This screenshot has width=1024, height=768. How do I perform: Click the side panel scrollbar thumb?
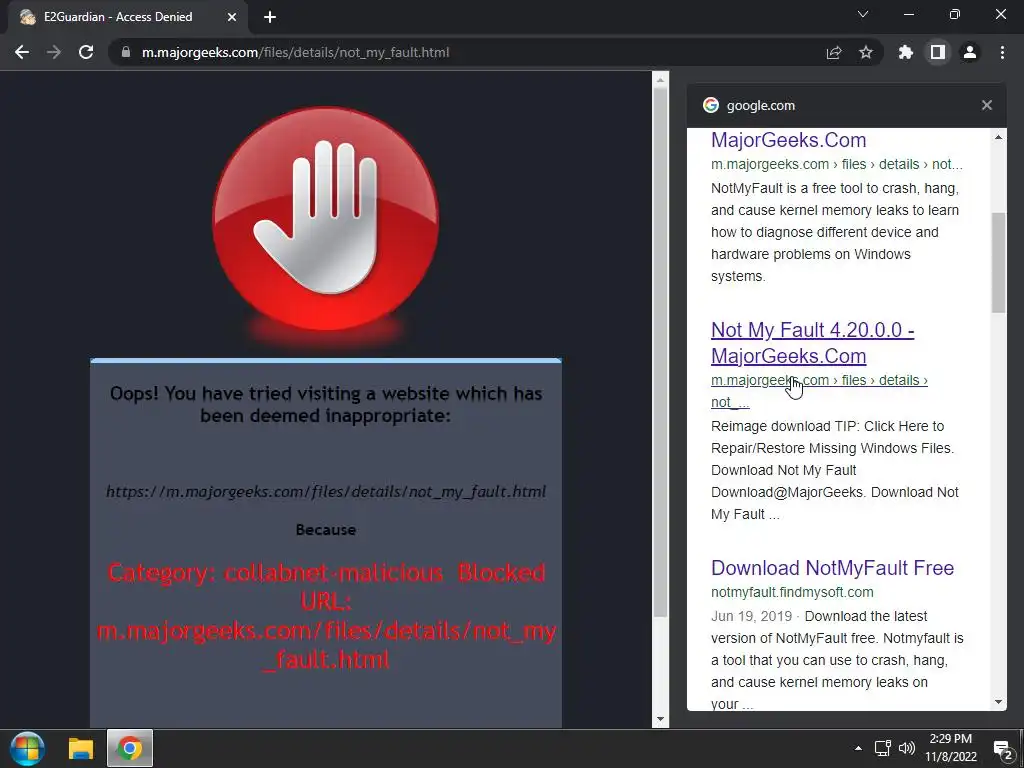tap(999, 263)
